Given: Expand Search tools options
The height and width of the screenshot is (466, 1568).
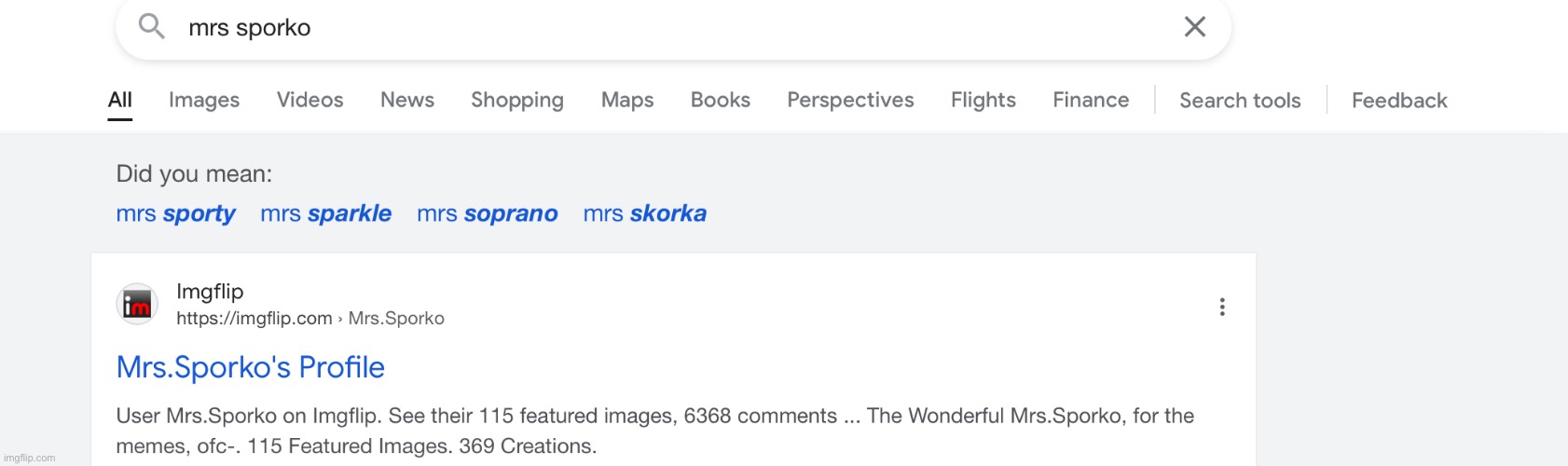Looking at the screenshot, I should [x=1240, y=101].
